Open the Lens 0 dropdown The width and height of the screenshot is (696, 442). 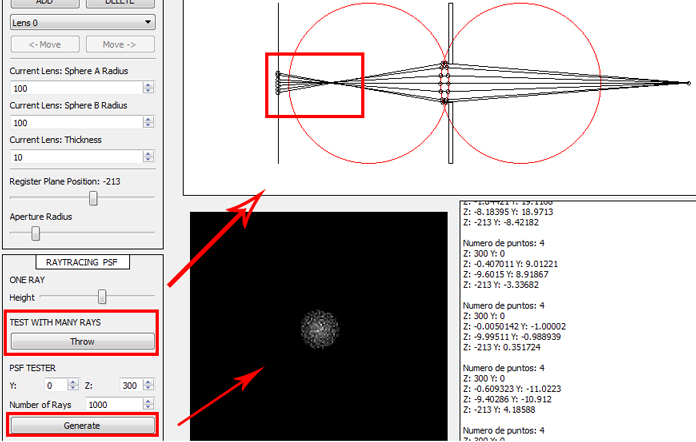(83, 22)
